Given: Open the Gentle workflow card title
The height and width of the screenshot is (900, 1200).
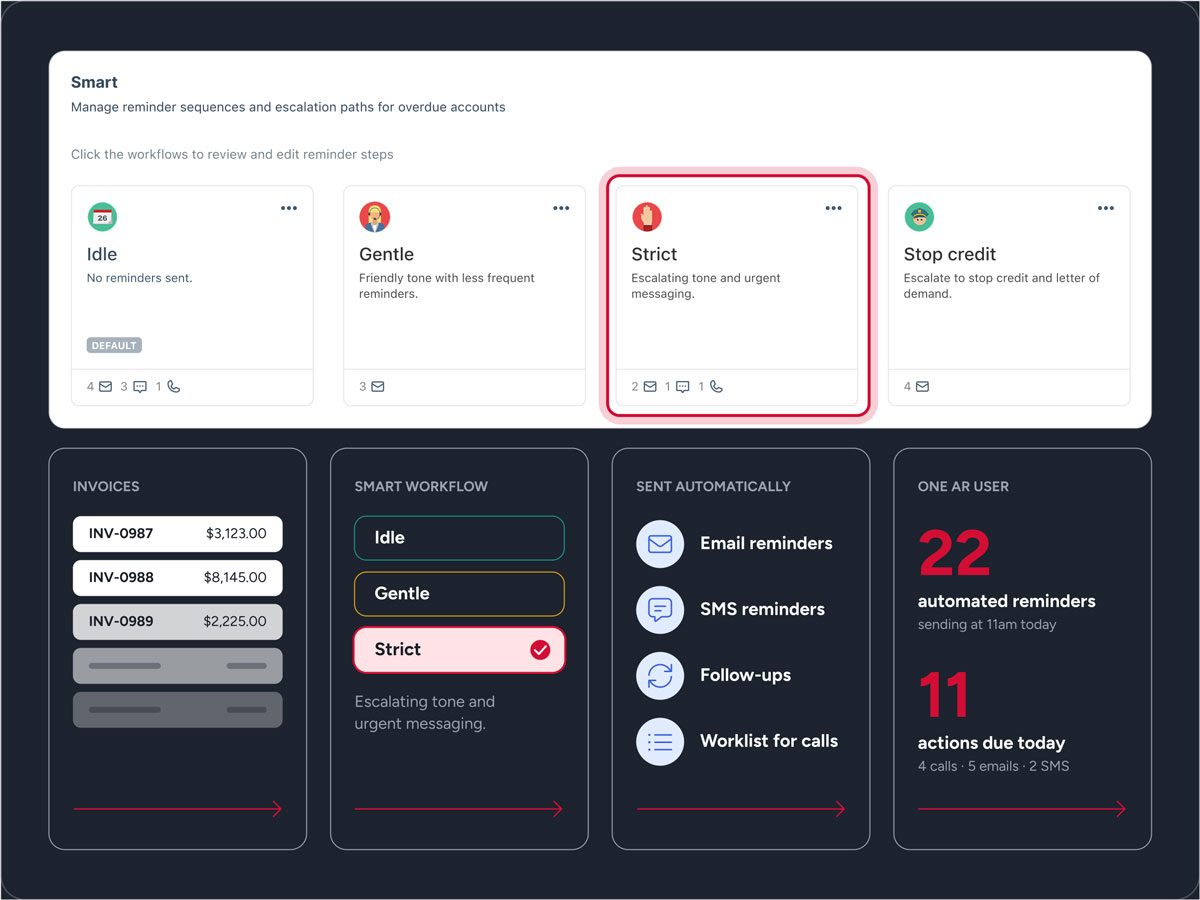Looking at the screenshot, I should [386, 254].
